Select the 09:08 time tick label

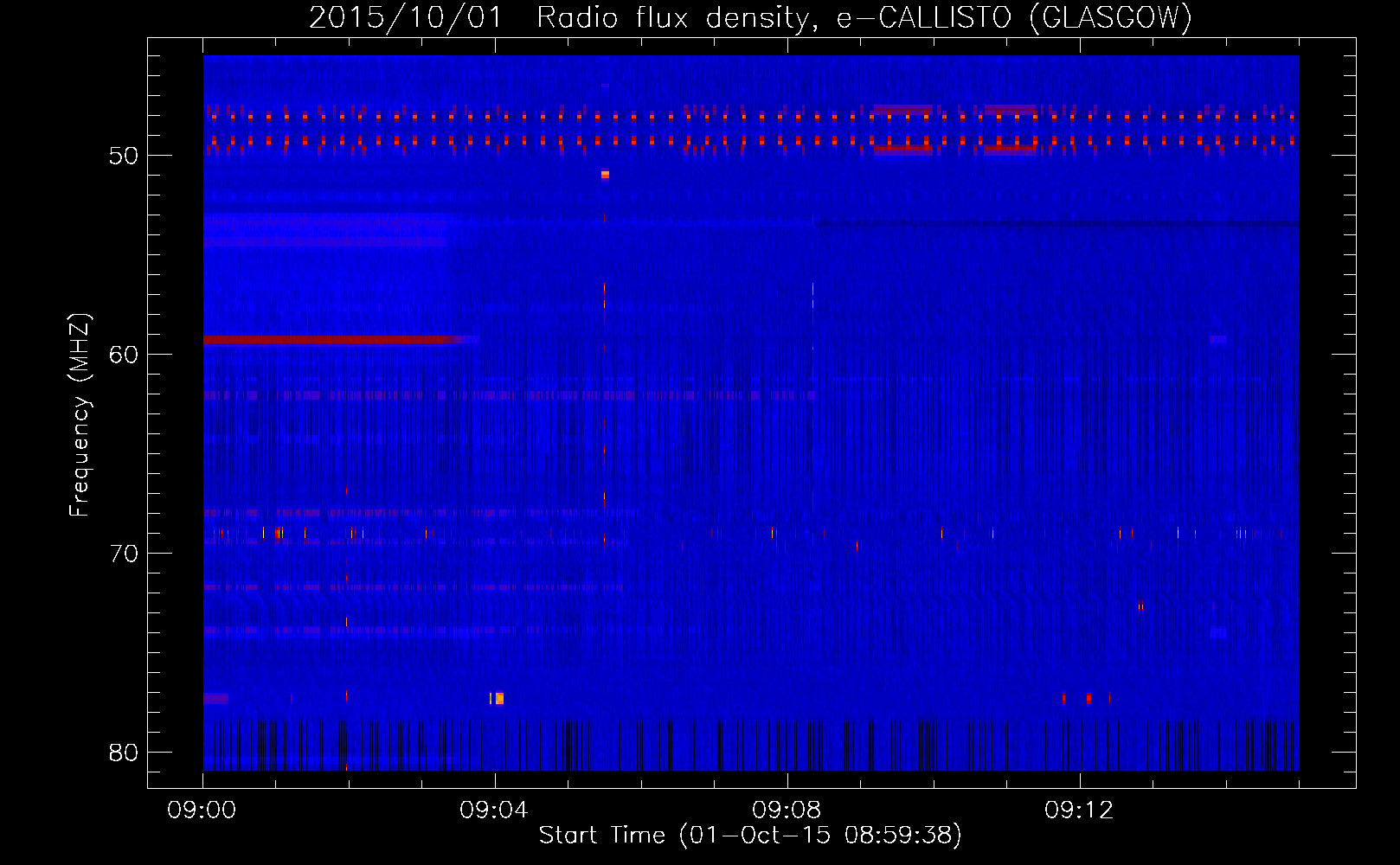pos(787,811)
